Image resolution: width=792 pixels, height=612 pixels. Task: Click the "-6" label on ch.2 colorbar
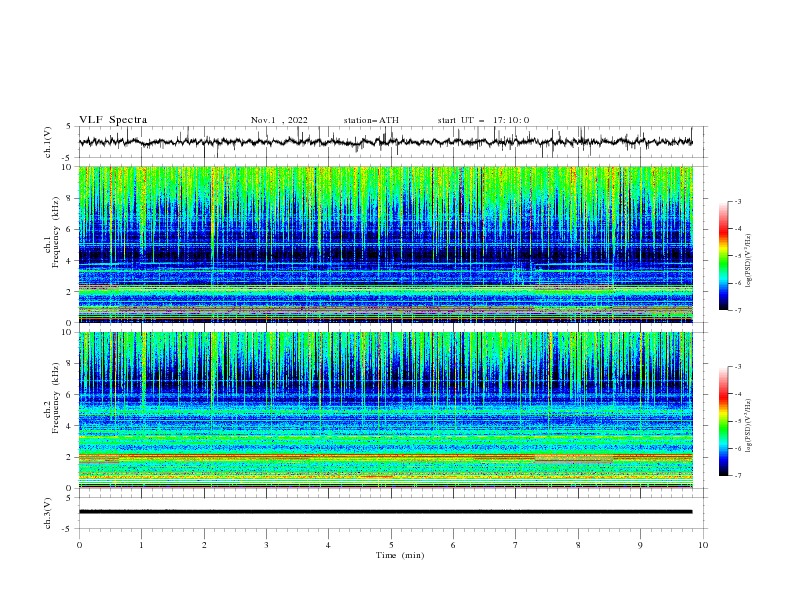tap(737, 448)
